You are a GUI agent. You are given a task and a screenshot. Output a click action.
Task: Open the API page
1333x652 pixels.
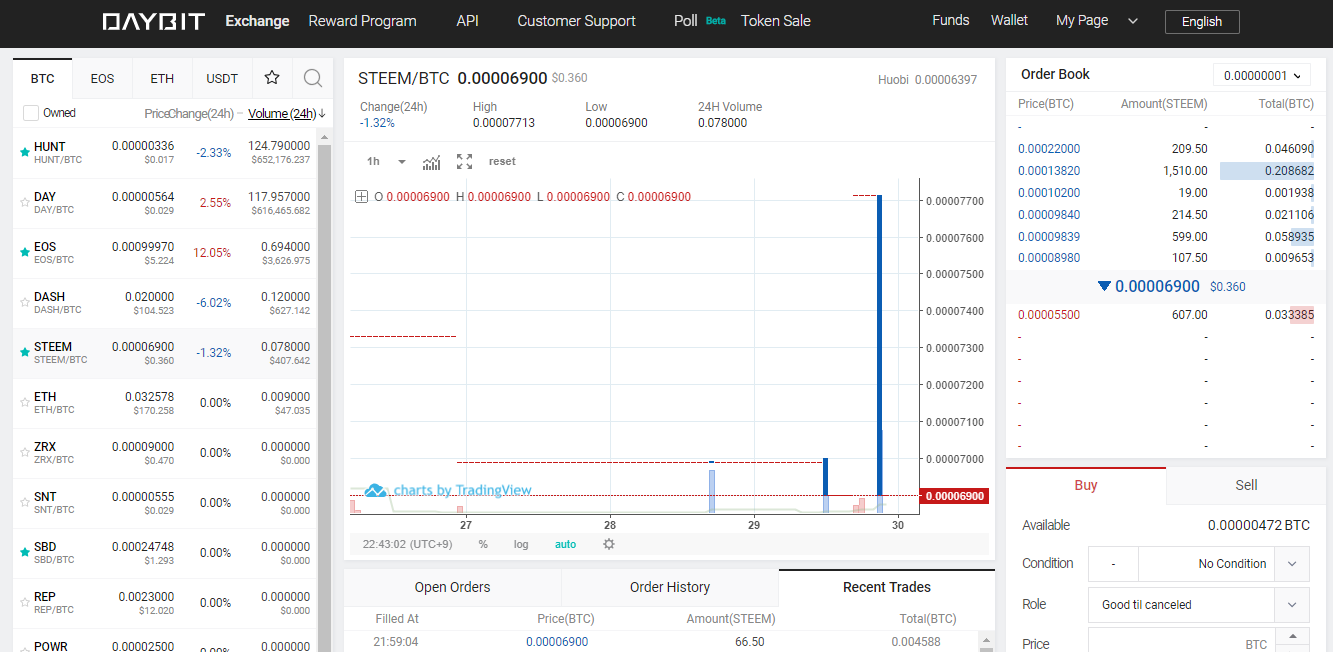467,21
